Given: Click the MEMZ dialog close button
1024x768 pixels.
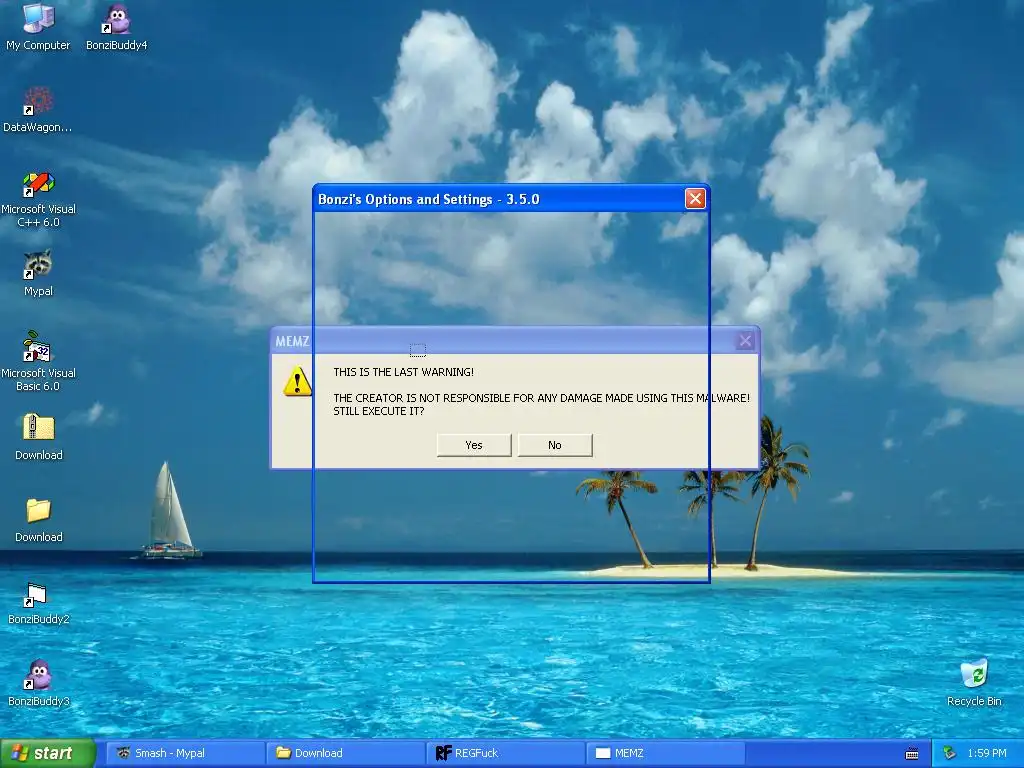Looking at the screenshot, I should tap(745, 340).
